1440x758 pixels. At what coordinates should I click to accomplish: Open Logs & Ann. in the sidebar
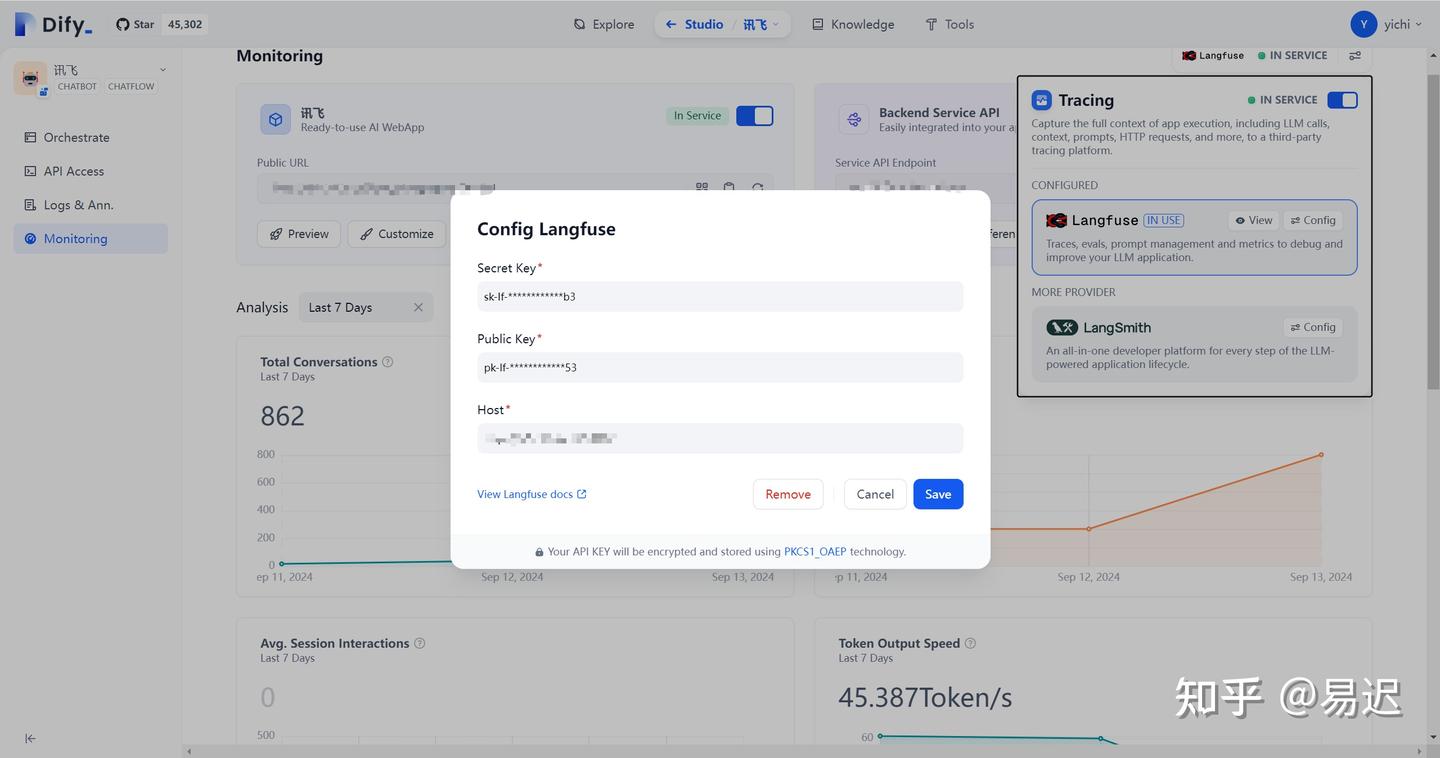(91, 205)
